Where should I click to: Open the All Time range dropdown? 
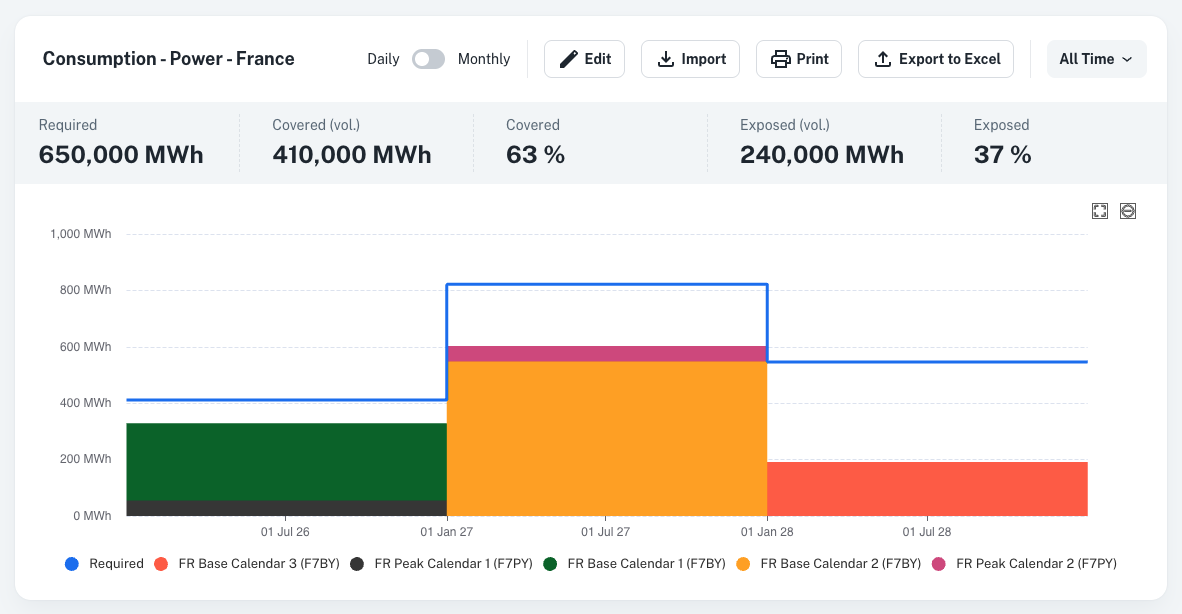click(1095, 59)
